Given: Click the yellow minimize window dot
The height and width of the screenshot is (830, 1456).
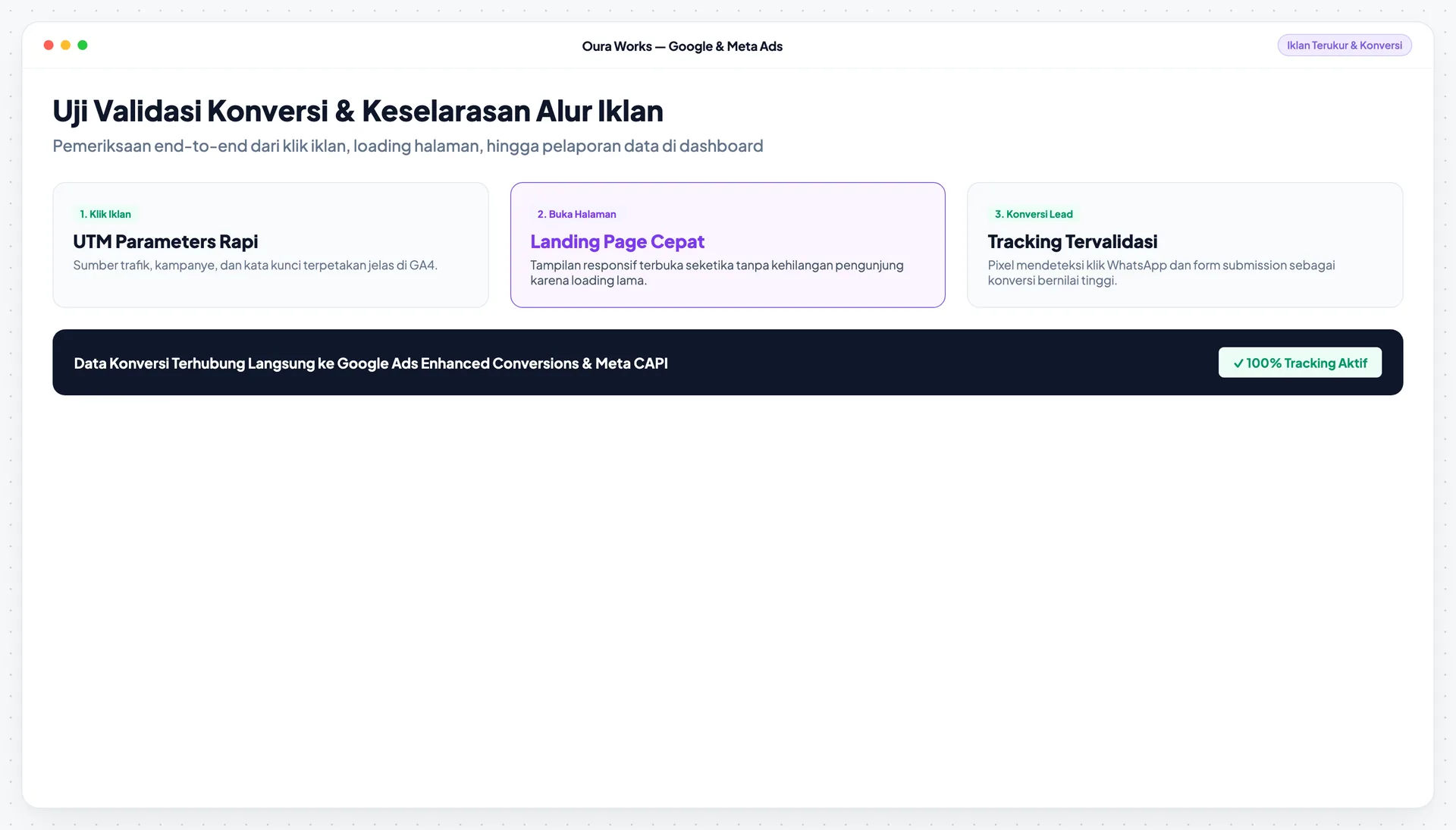Looking at the screenshot, I should click(65, 46).
